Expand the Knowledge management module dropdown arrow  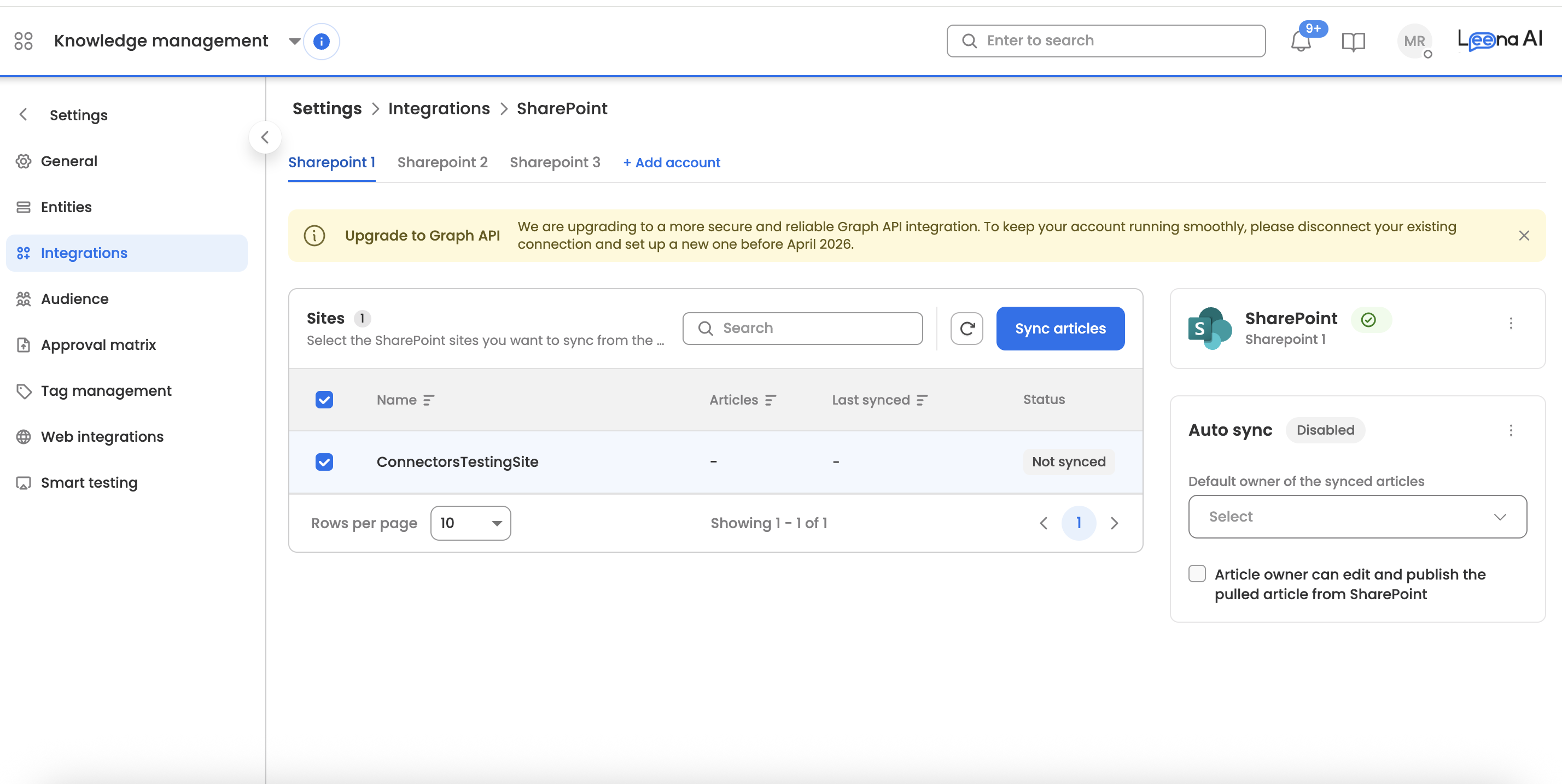294,41
